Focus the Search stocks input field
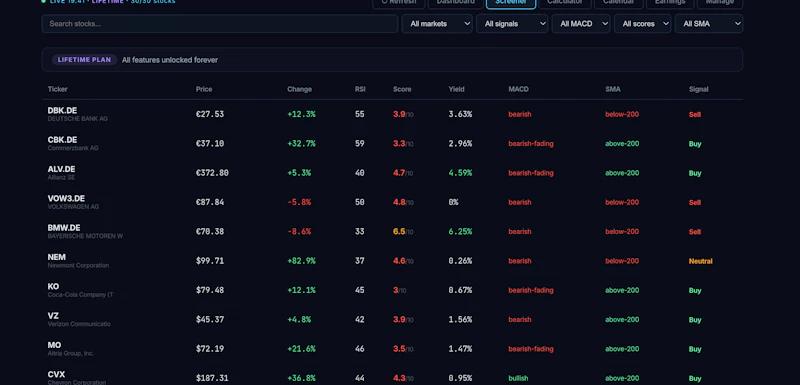800x385 pixels. pos(220,24)
